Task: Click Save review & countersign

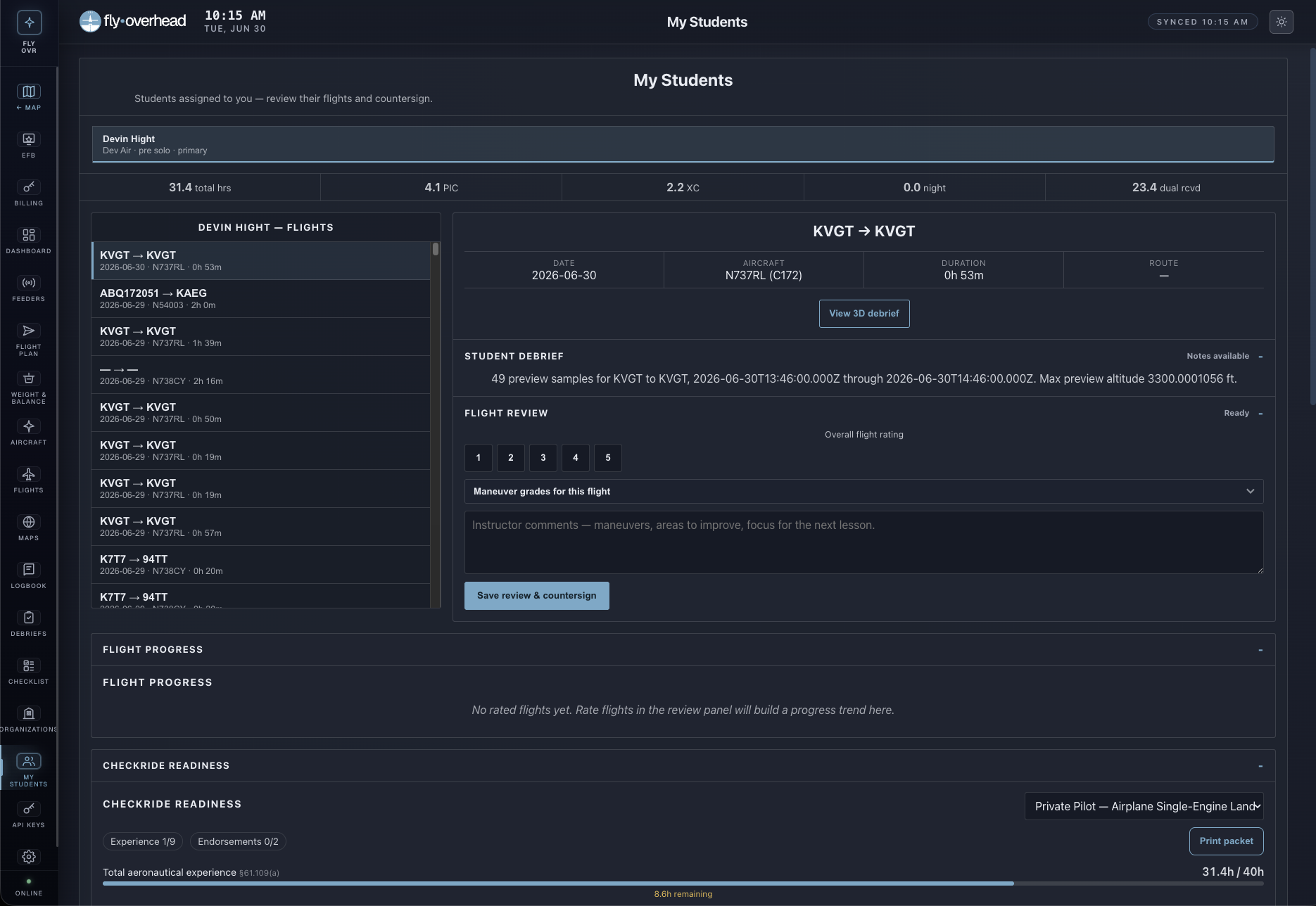Action: point(537,596)
